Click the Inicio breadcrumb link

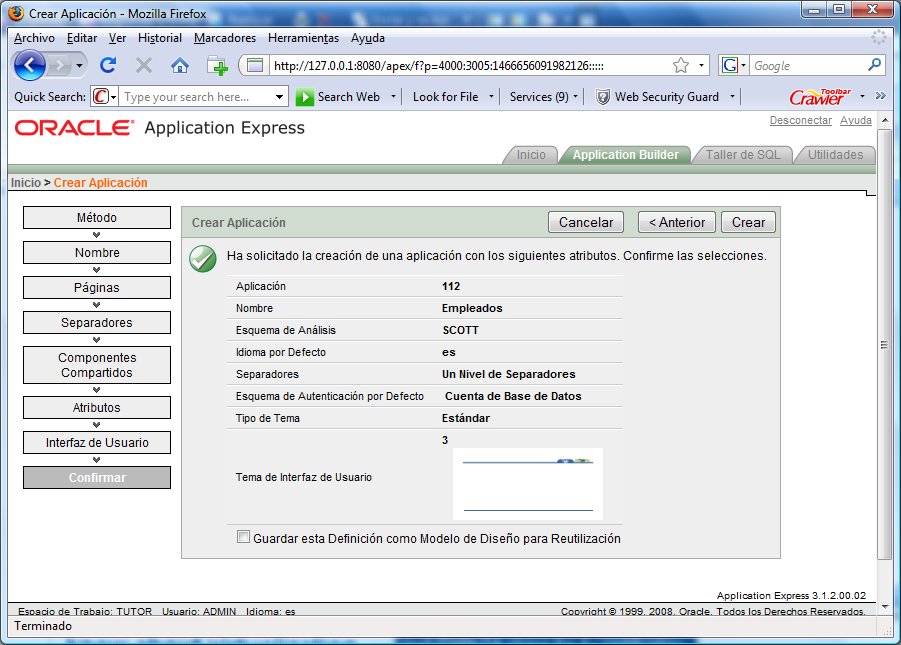pos(26,183)
